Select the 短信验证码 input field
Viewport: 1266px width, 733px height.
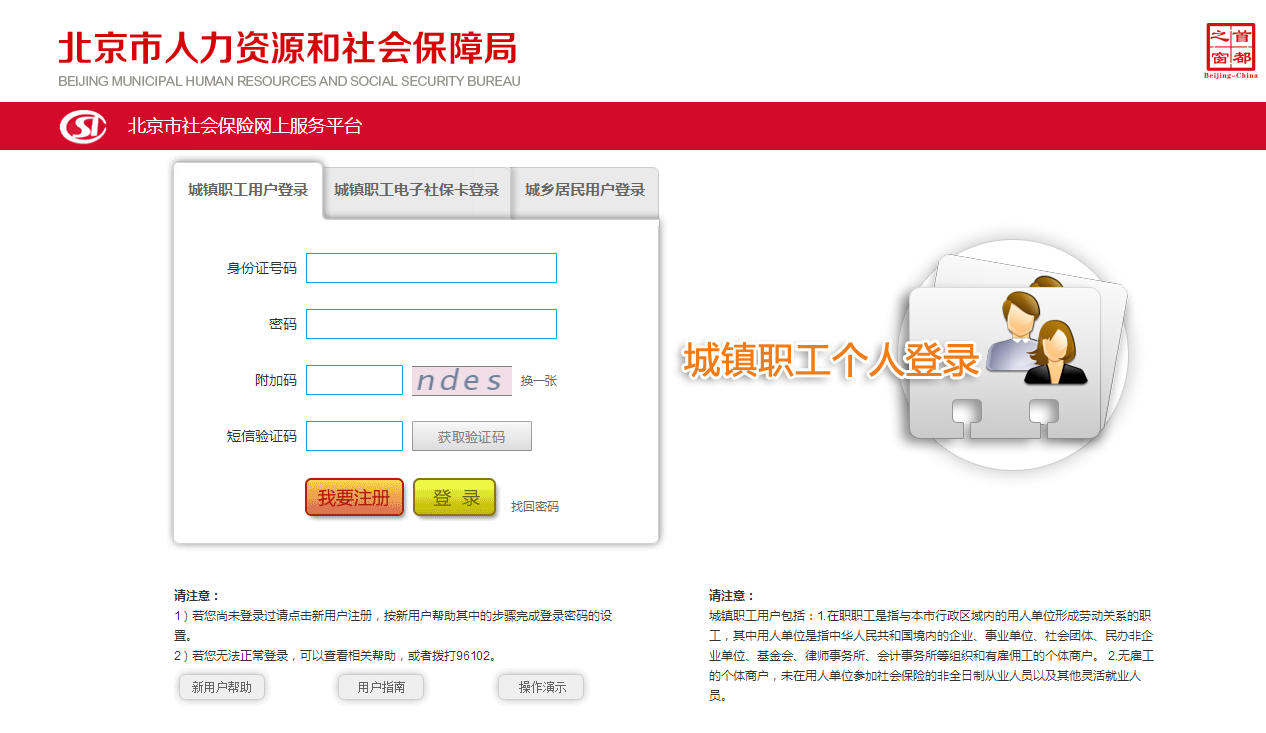pyautogui.click(x=354, y=436)
